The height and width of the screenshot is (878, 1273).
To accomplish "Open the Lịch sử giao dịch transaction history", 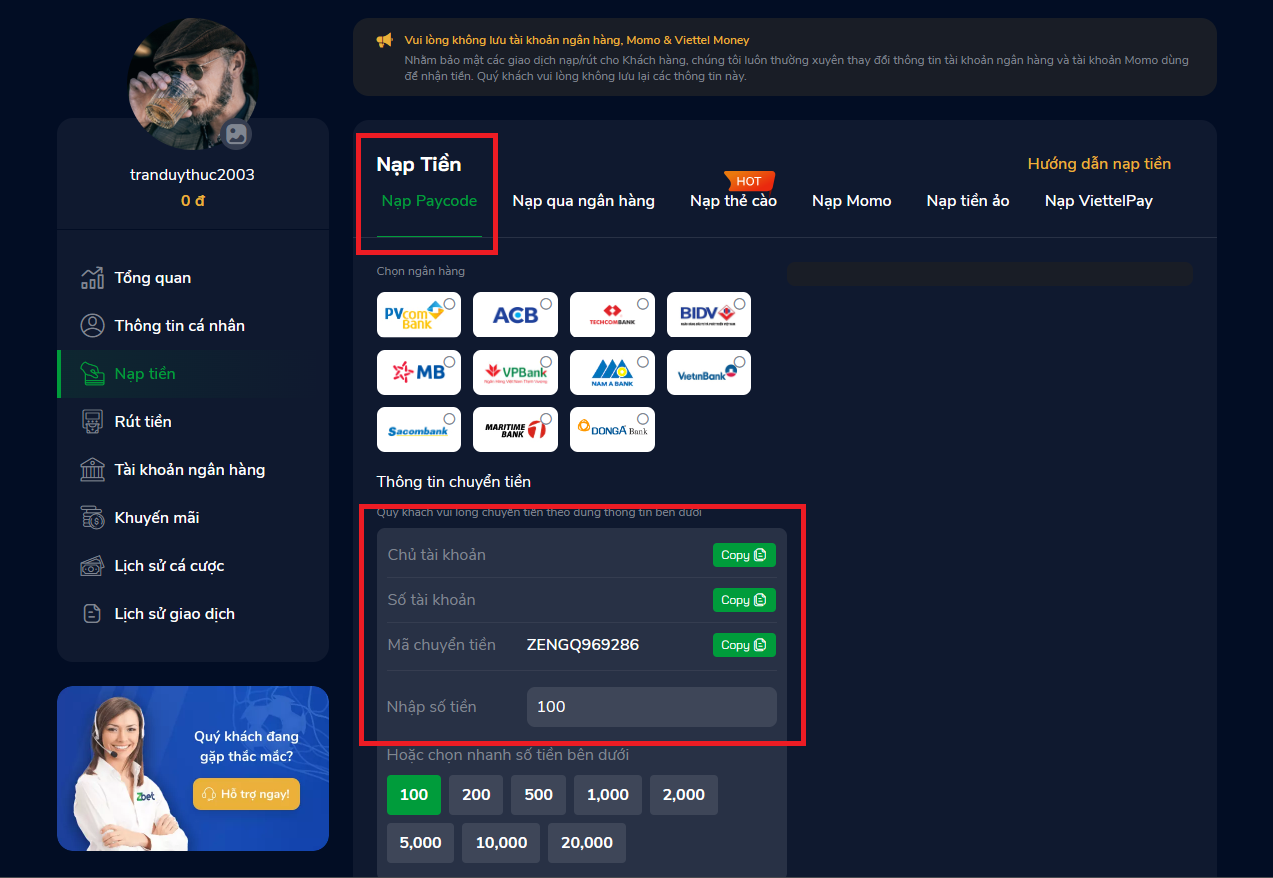I will point(92,613).
